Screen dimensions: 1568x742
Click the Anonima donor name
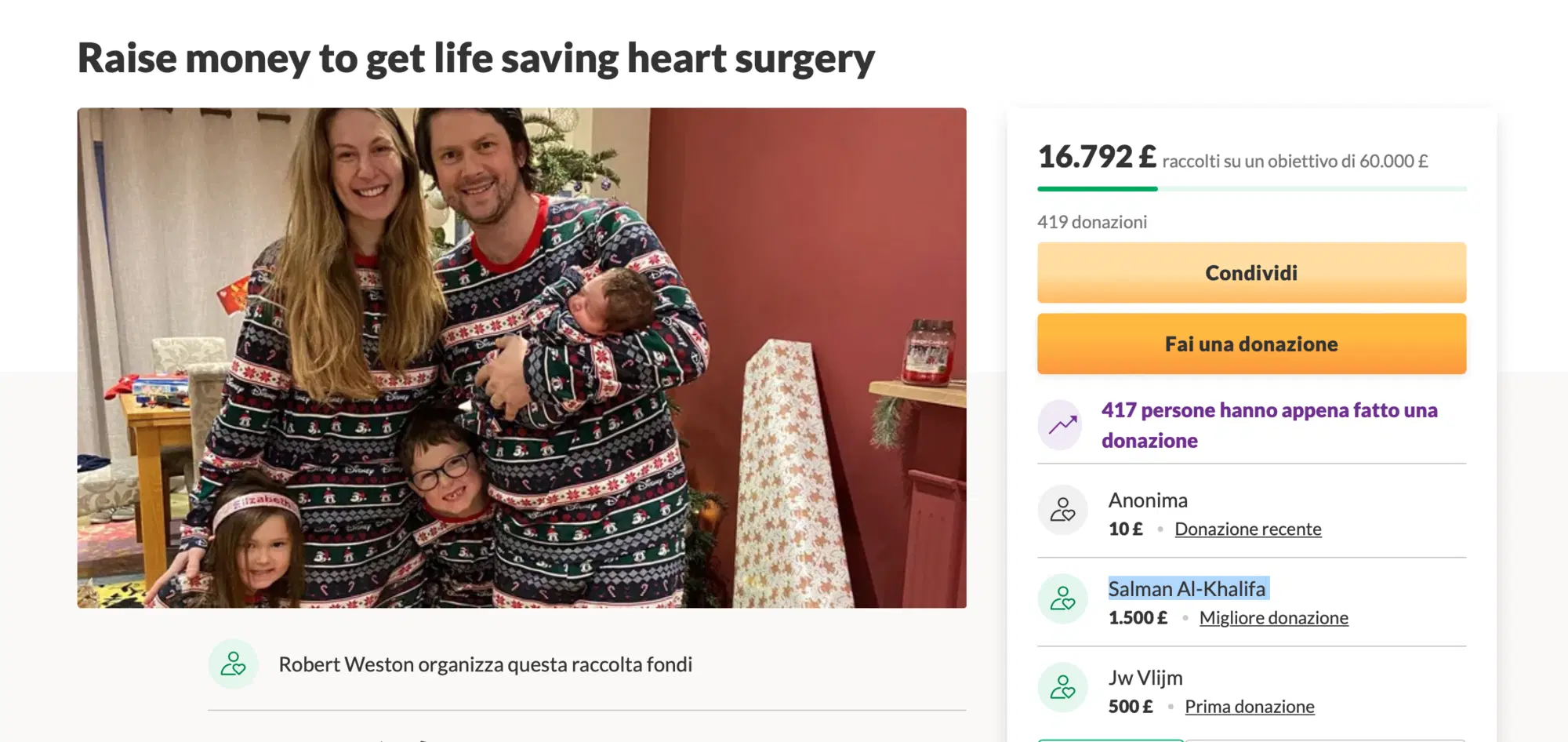point(1147,500)
